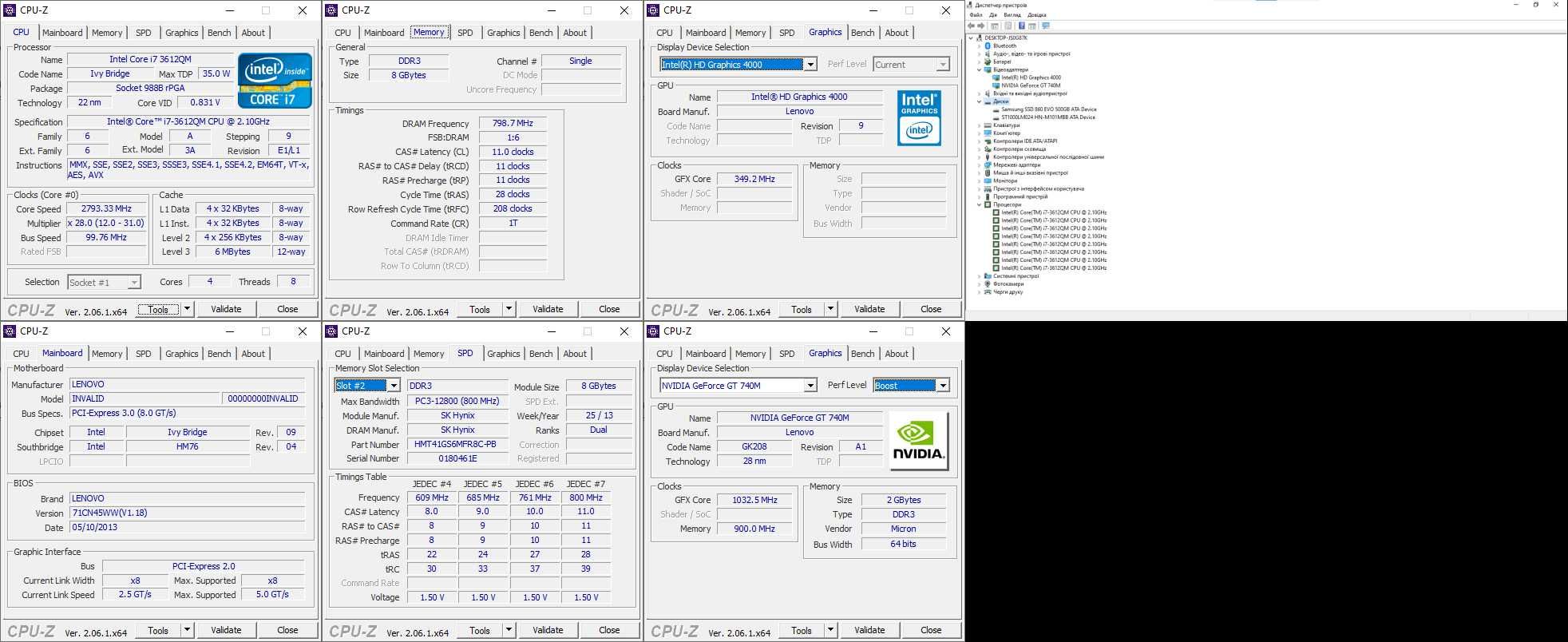Click Tools button in the NVIDIA GeForce window
This screenshot has width=1568, height=642.
pyautogui.click(x=802, y=630)
